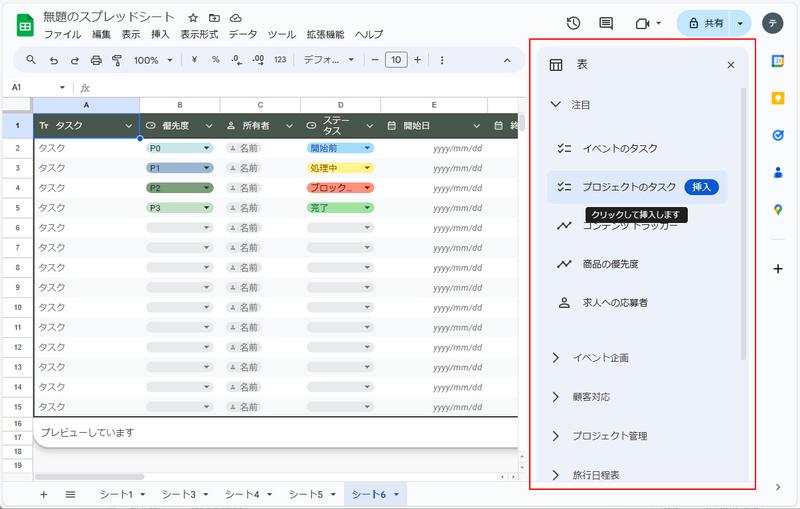Collapse the 注目 section
This screenshot has width=800, height=509.
click(556, 104)
